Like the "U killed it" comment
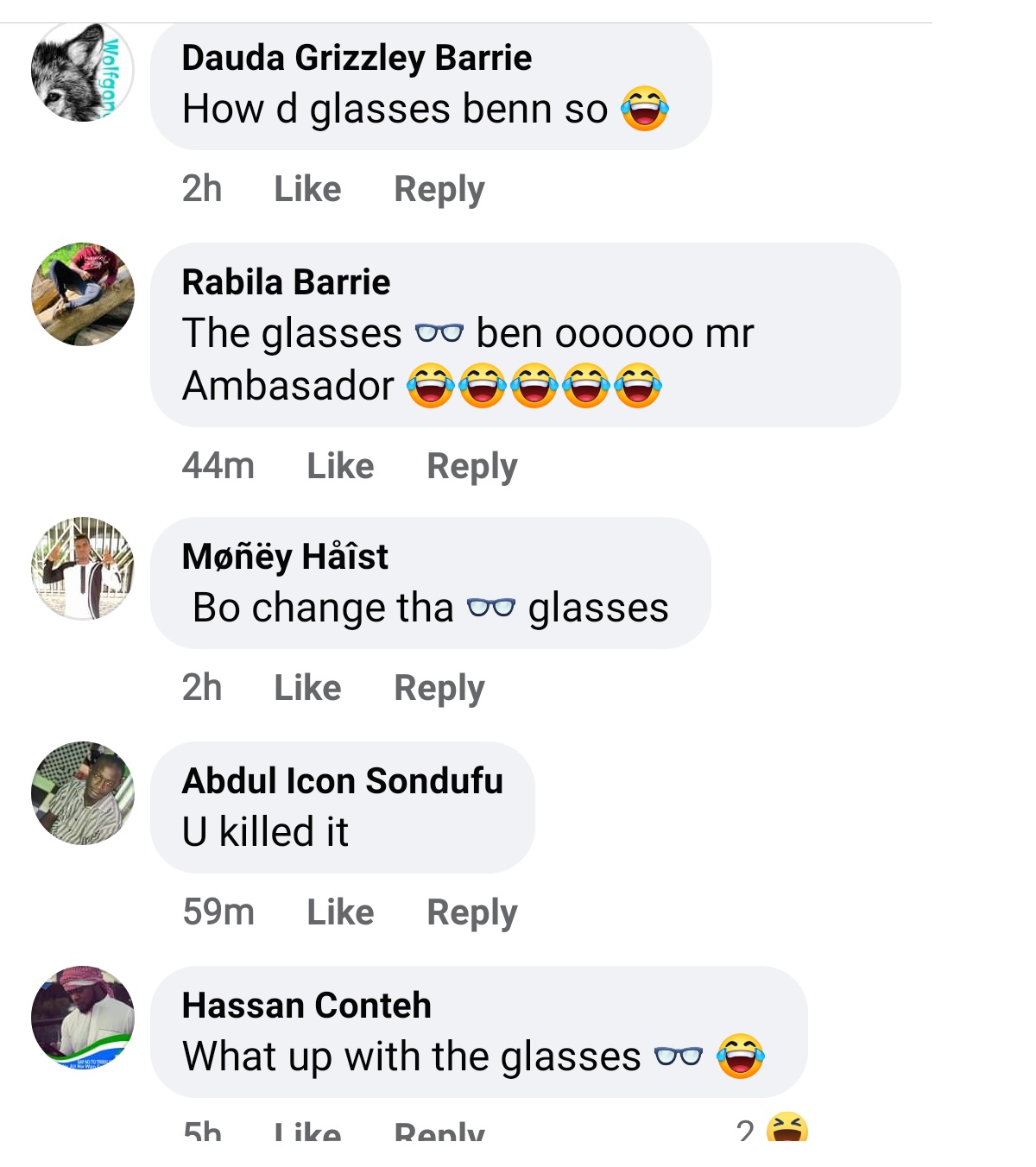The image size is (1036, 1167). point(340,912)
